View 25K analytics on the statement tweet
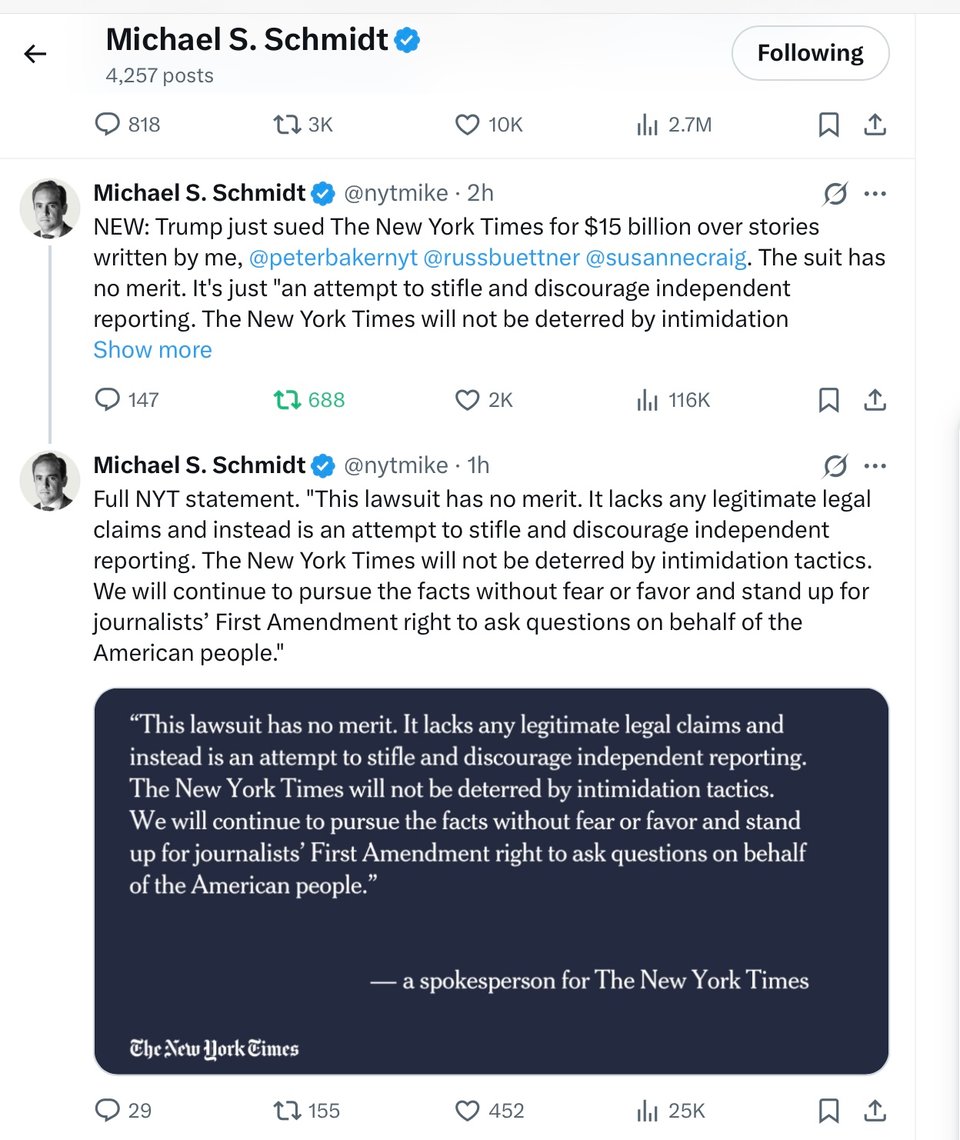The width and height of the screenshot is (960, 1140). pos(647,1110)
